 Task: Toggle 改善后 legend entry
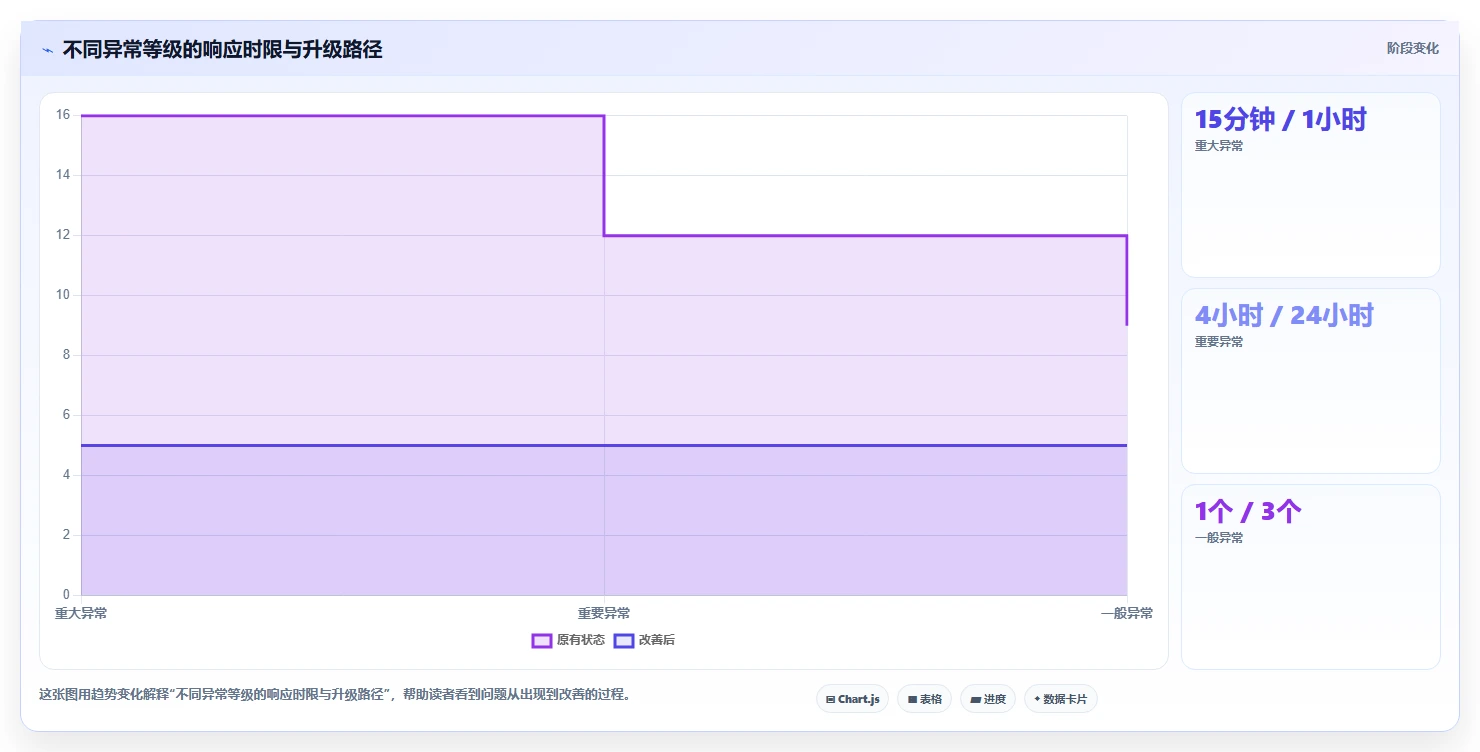tap(644, 640)
